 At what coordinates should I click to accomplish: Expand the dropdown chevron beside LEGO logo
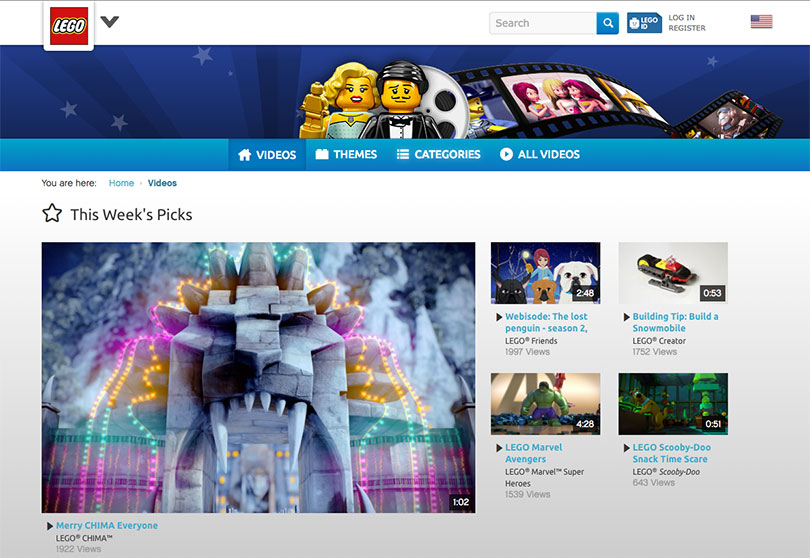[110, 22]
